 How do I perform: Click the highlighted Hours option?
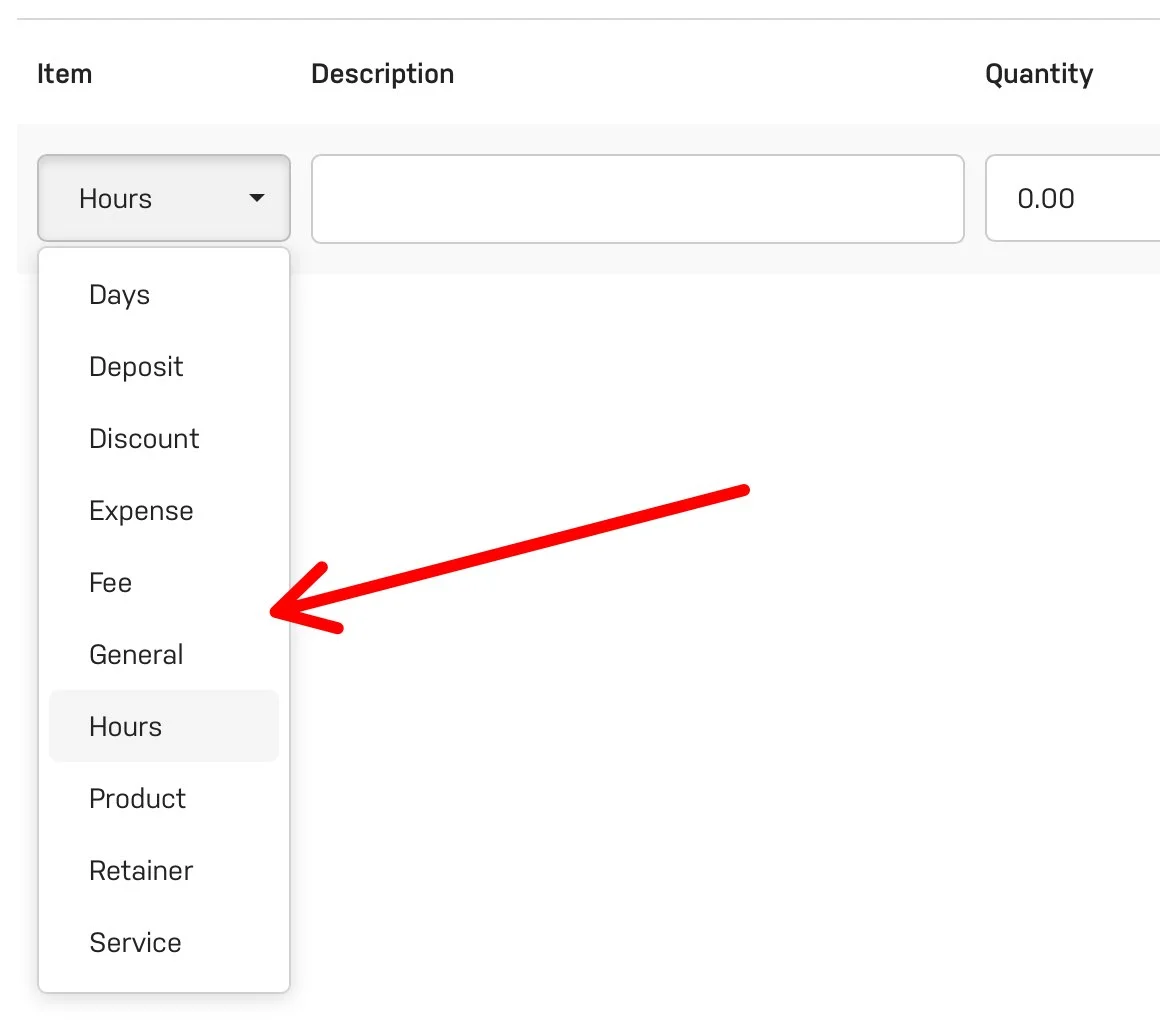(x=126, y=727)
